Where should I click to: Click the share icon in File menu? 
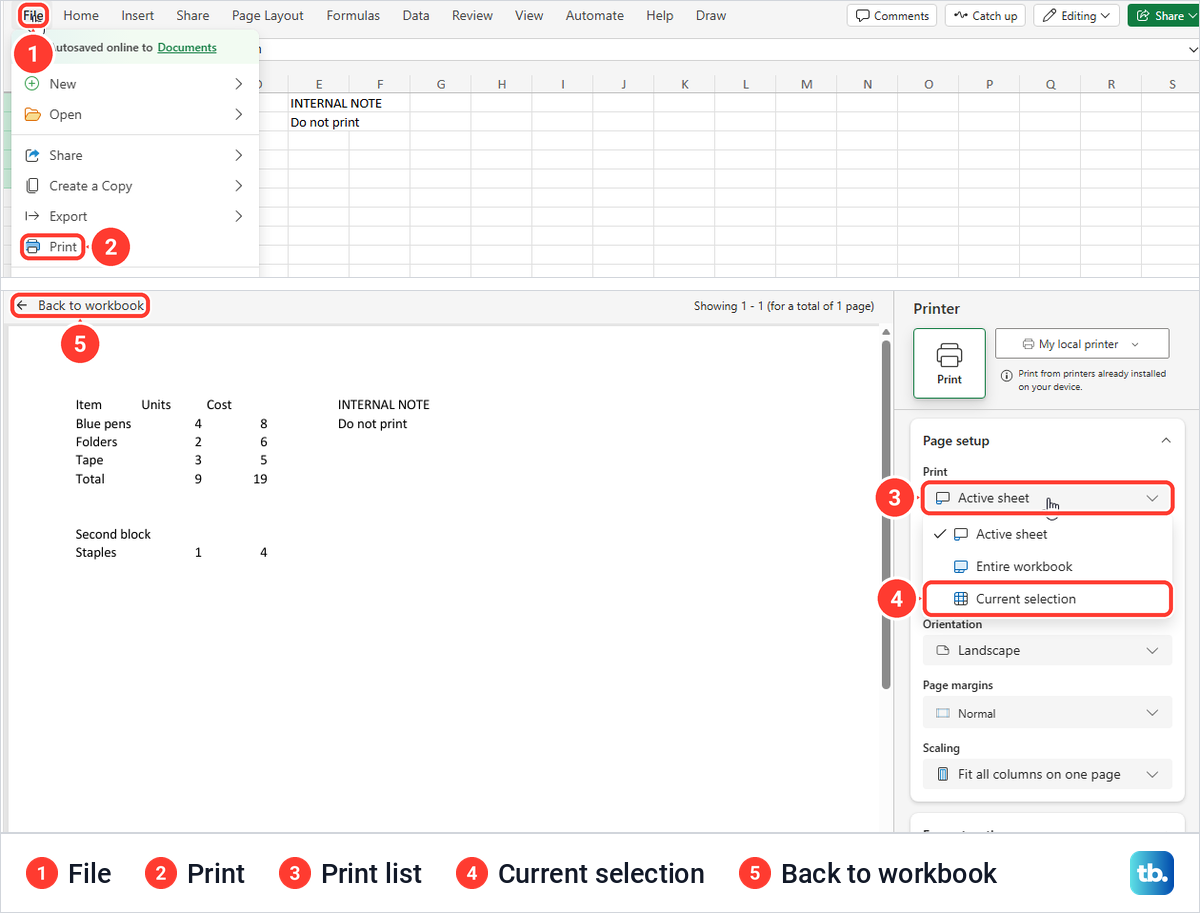pyautogui.click(x=32, y=156)
